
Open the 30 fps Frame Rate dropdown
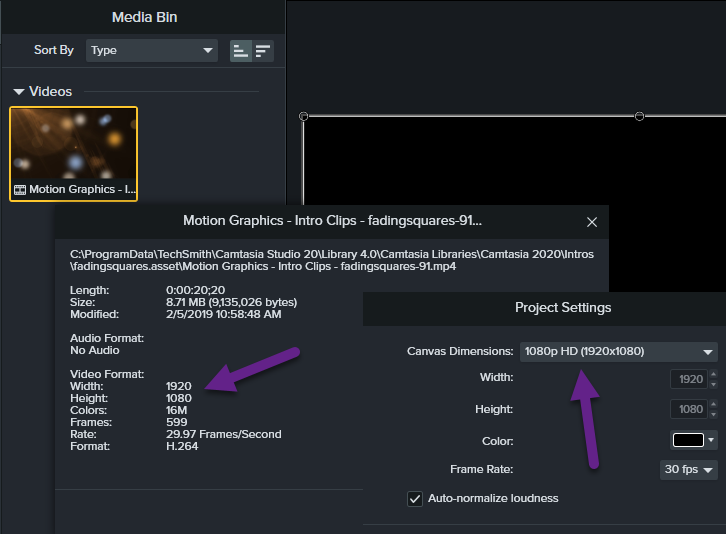[689, 470]
